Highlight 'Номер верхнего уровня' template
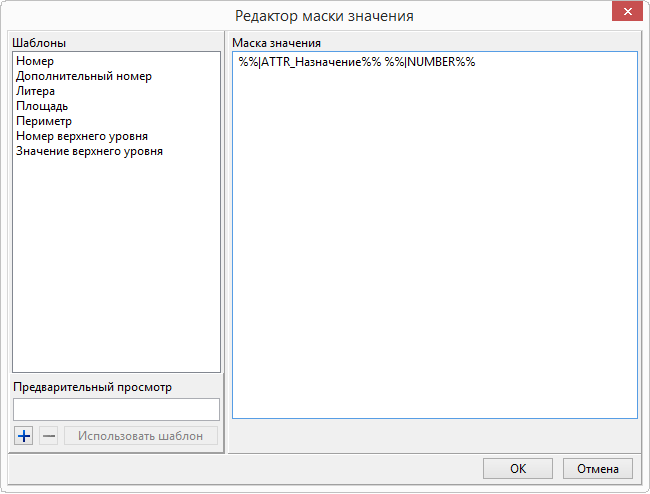This screenshot has width=650, height=494. click(x=82, y=136)
